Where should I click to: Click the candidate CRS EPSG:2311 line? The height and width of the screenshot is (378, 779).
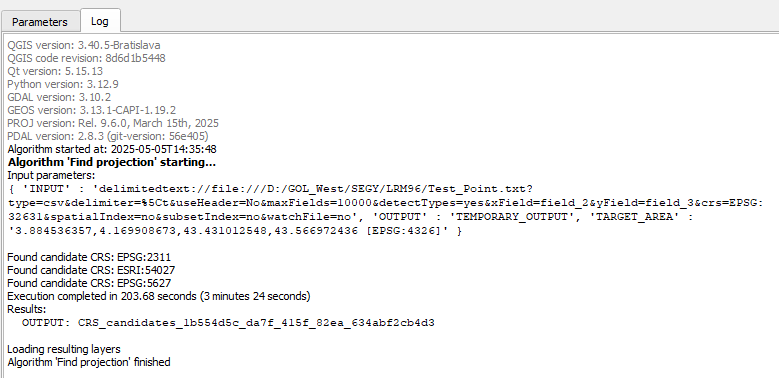coord(89,257)
